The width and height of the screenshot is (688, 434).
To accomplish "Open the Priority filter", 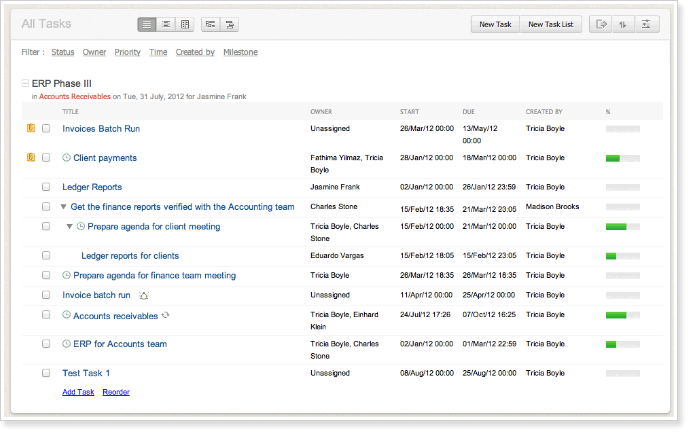I will (128, 52).
